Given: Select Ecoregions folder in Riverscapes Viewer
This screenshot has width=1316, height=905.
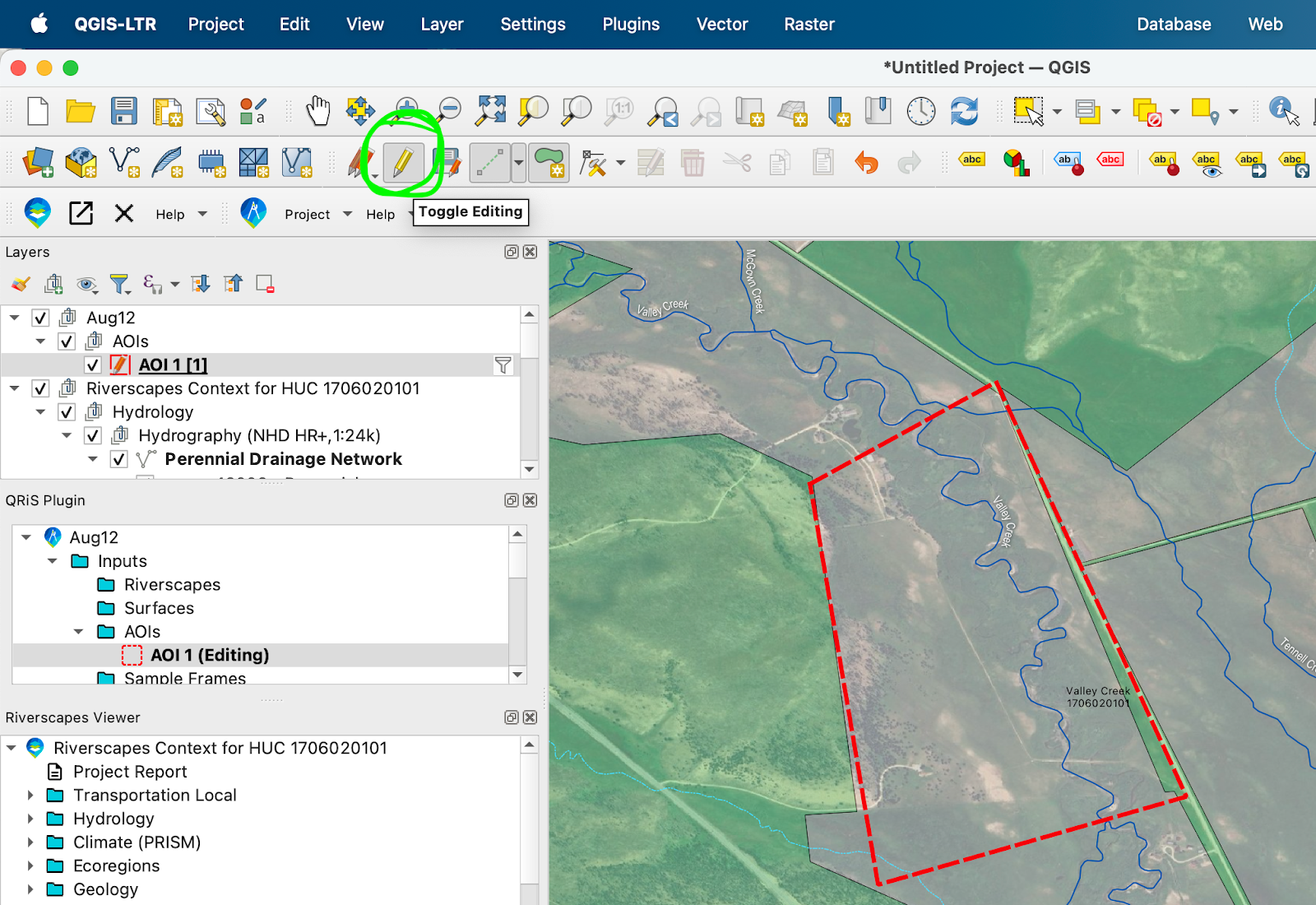Looking at the screenshot, I should tap(116, 866).
